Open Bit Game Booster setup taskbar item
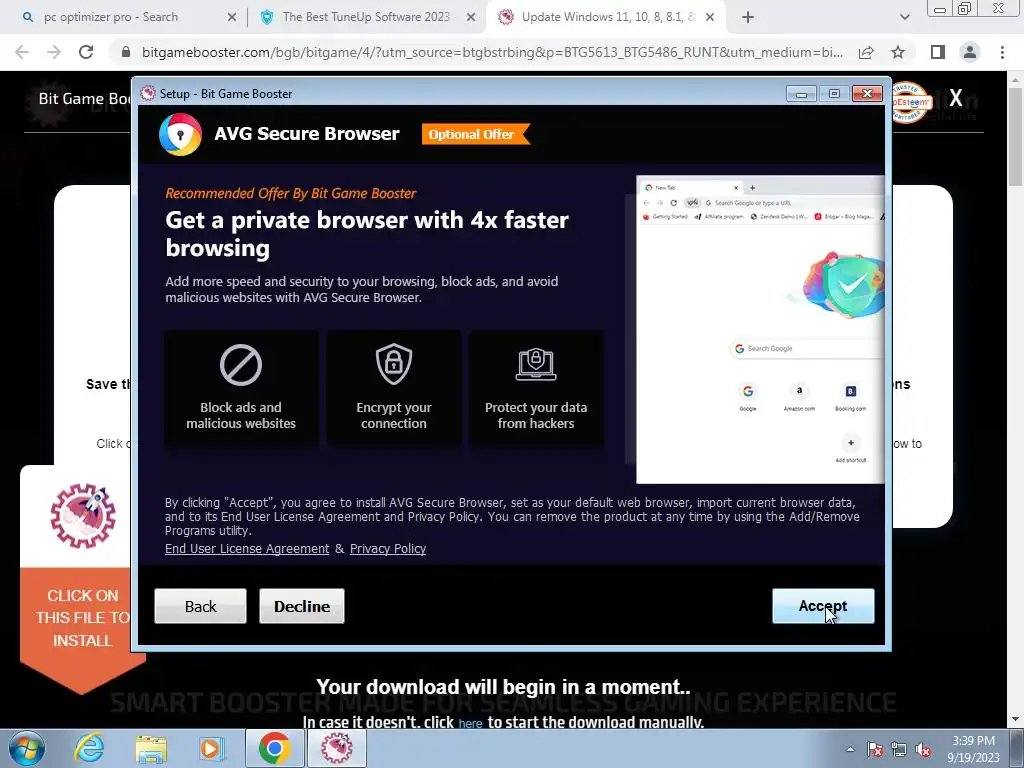This screenshot has height=768, width=1024. point(336,748)
